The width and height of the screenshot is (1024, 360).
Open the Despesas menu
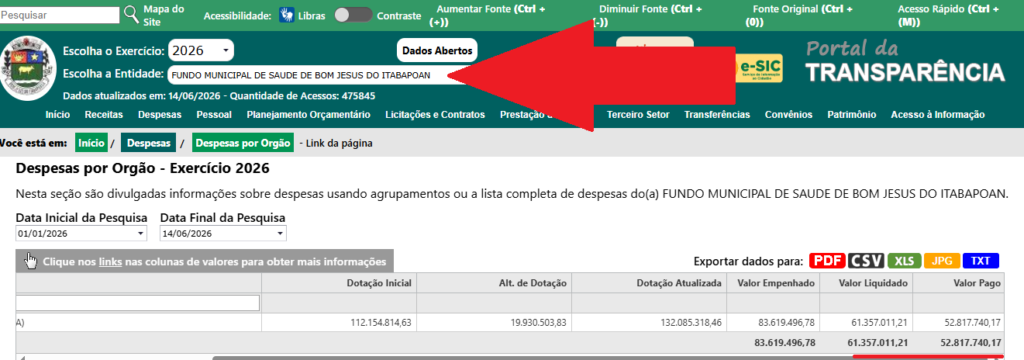coord(160,115)
